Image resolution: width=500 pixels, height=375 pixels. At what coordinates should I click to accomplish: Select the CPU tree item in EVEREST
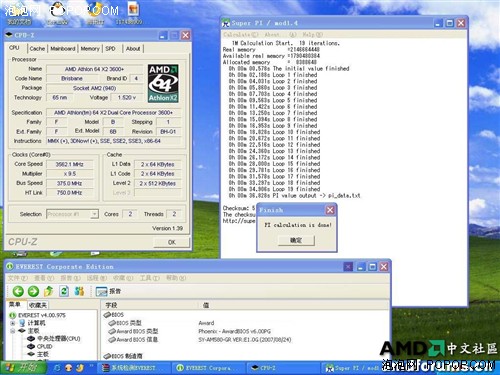pyautogui.click(x=54, y=339)
